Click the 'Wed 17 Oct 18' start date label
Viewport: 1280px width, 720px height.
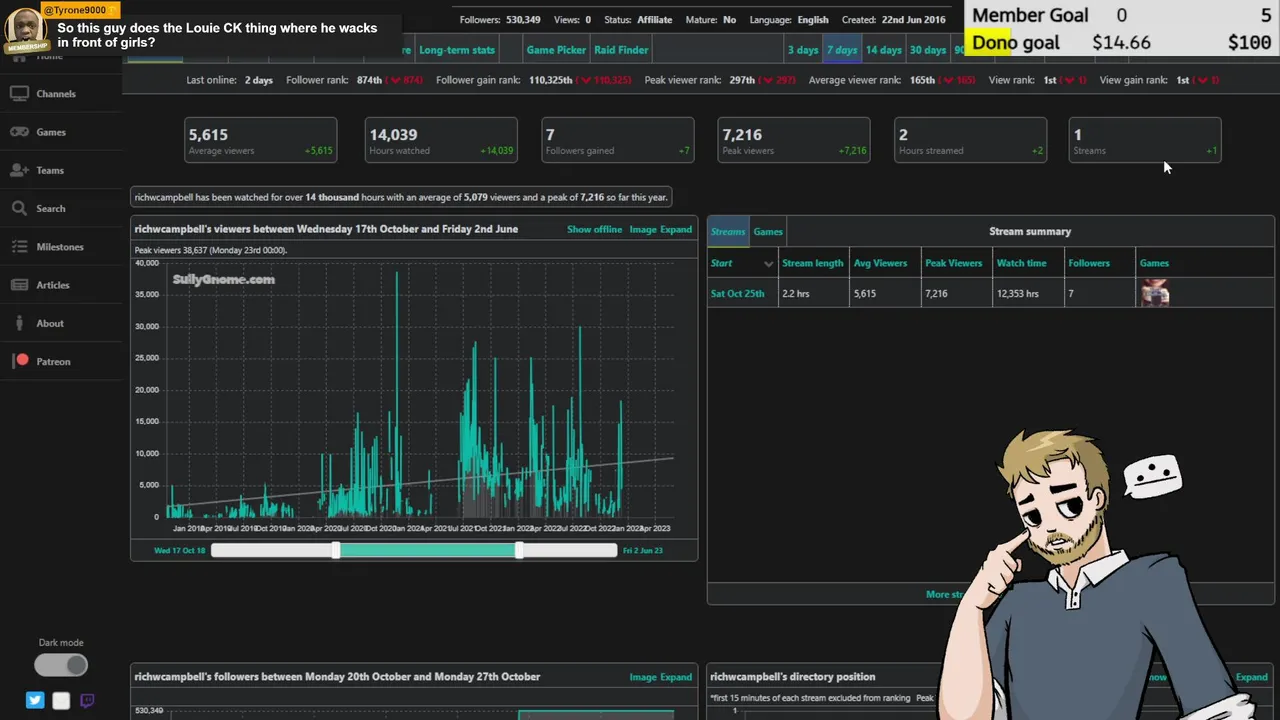coord(180,551)
